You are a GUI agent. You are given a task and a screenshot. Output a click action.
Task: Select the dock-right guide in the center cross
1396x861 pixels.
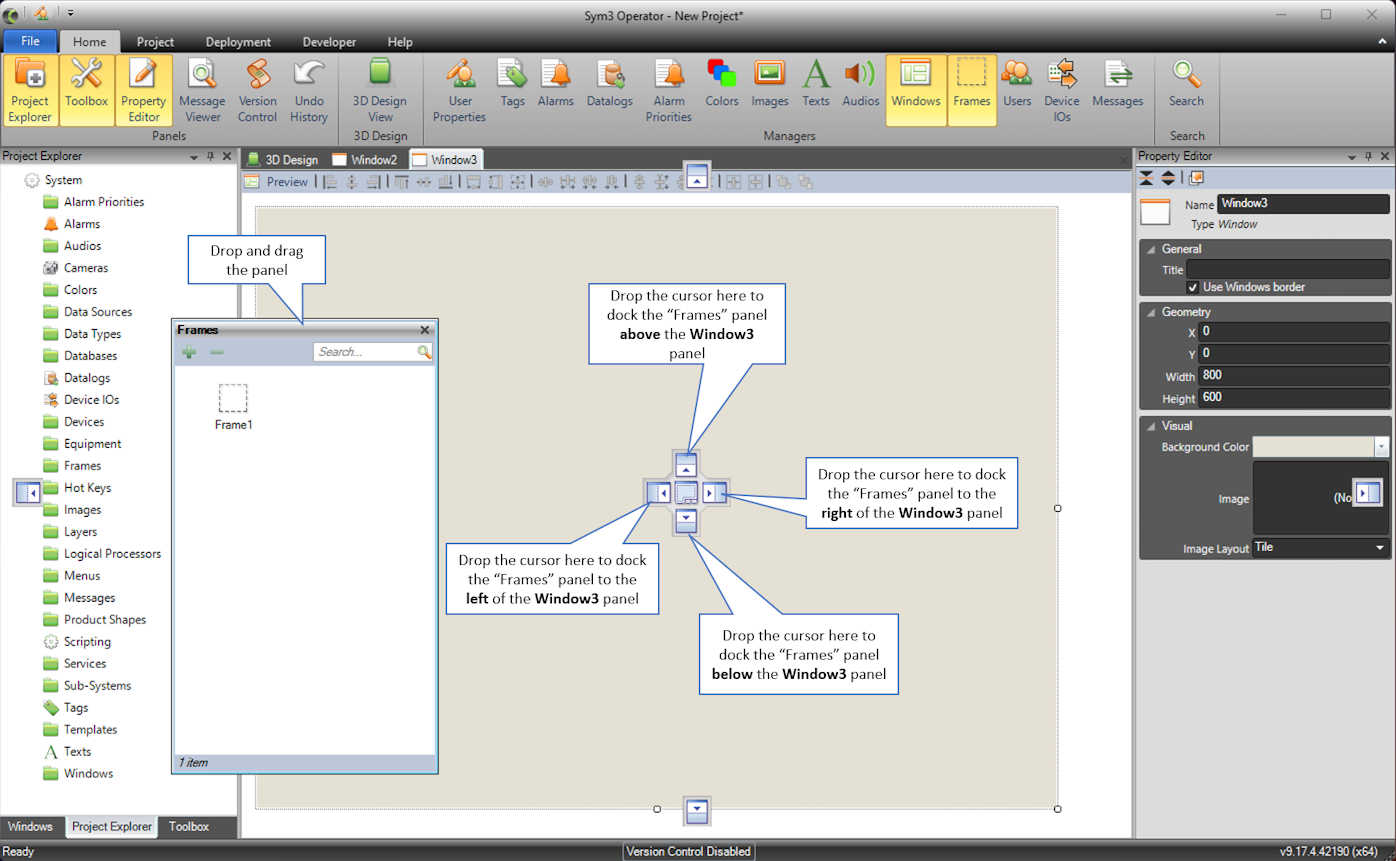(x=713, y=492)
